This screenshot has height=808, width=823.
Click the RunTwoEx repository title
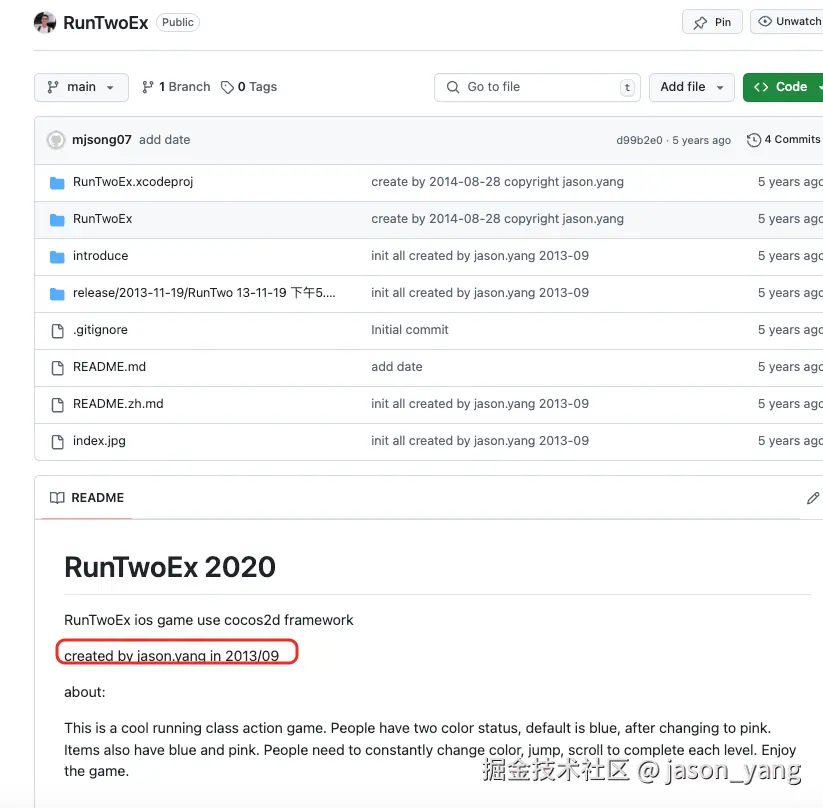[105, 23]
